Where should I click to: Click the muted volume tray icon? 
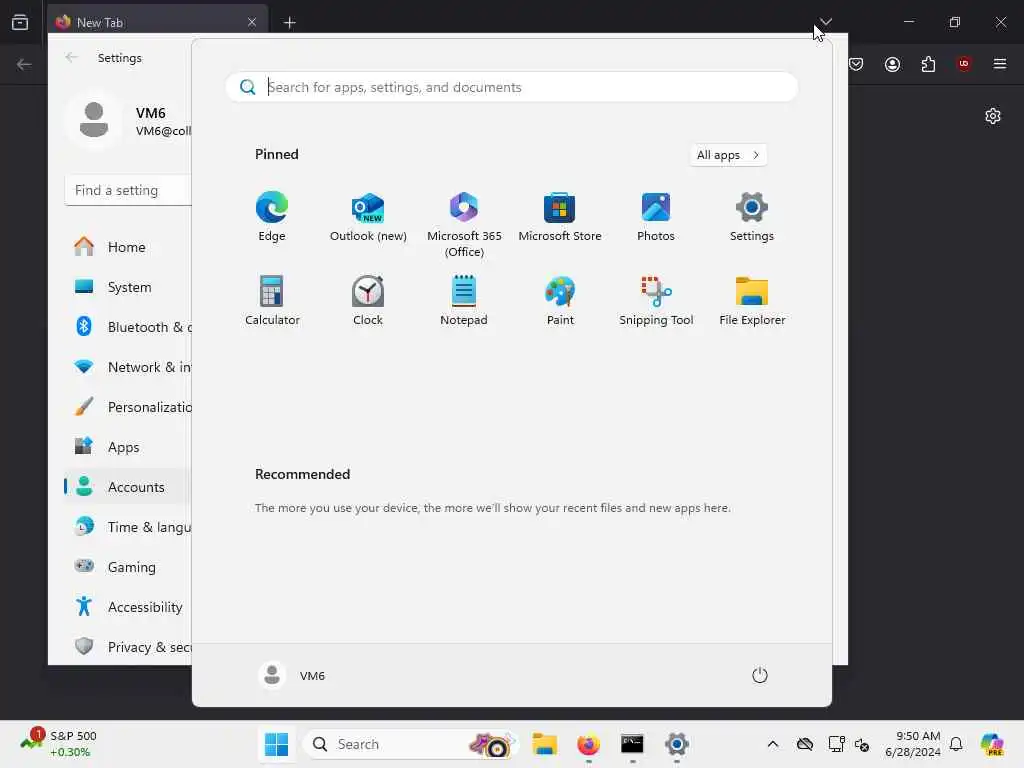tap(862, 744)
